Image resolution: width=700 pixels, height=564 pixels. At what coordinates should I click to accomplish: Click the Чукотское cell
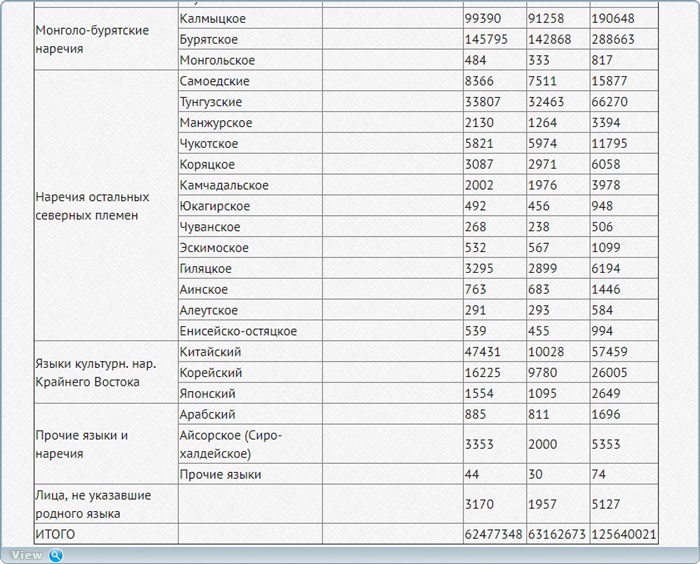click(250, 143)
